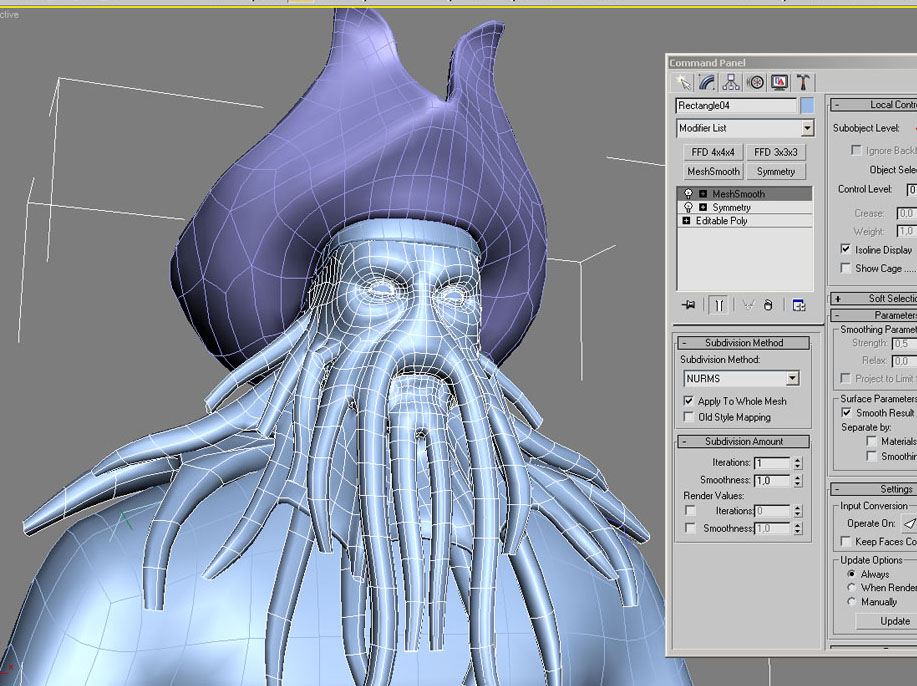Click the object color swatch

coord(807,106)
